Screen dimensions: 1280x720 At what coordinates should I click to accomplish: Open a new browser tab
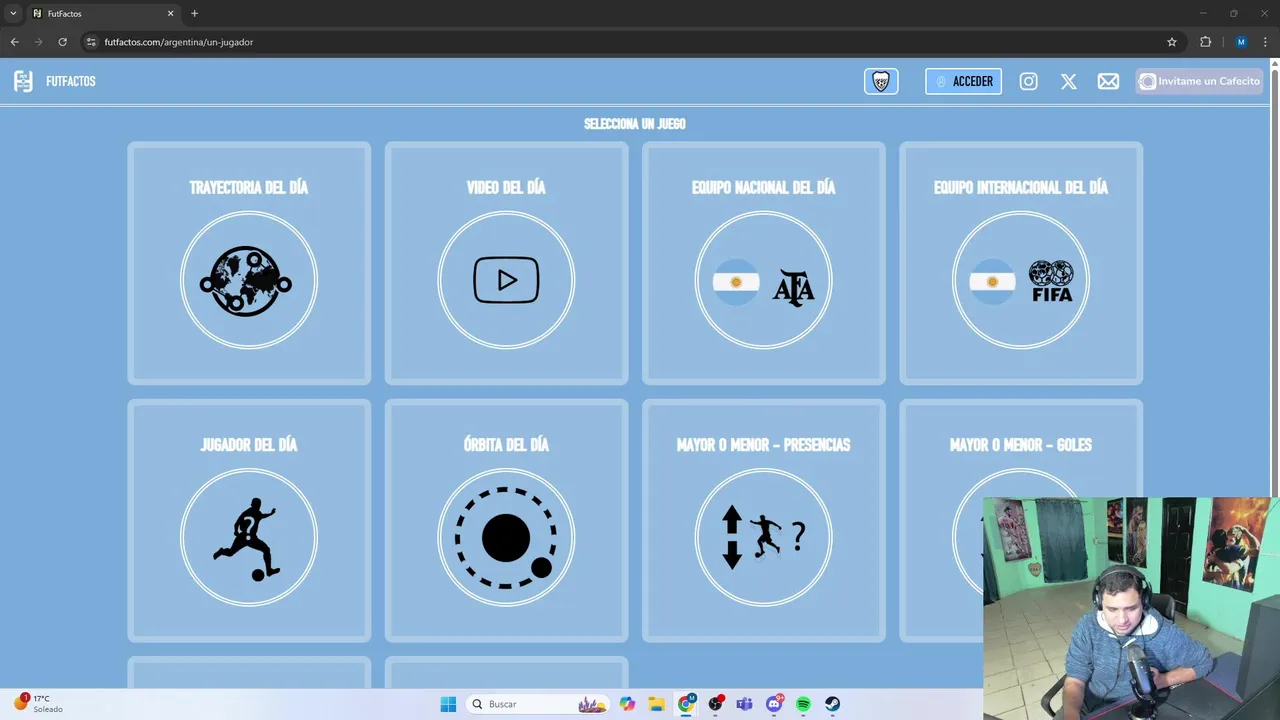[x=194, y=14]
